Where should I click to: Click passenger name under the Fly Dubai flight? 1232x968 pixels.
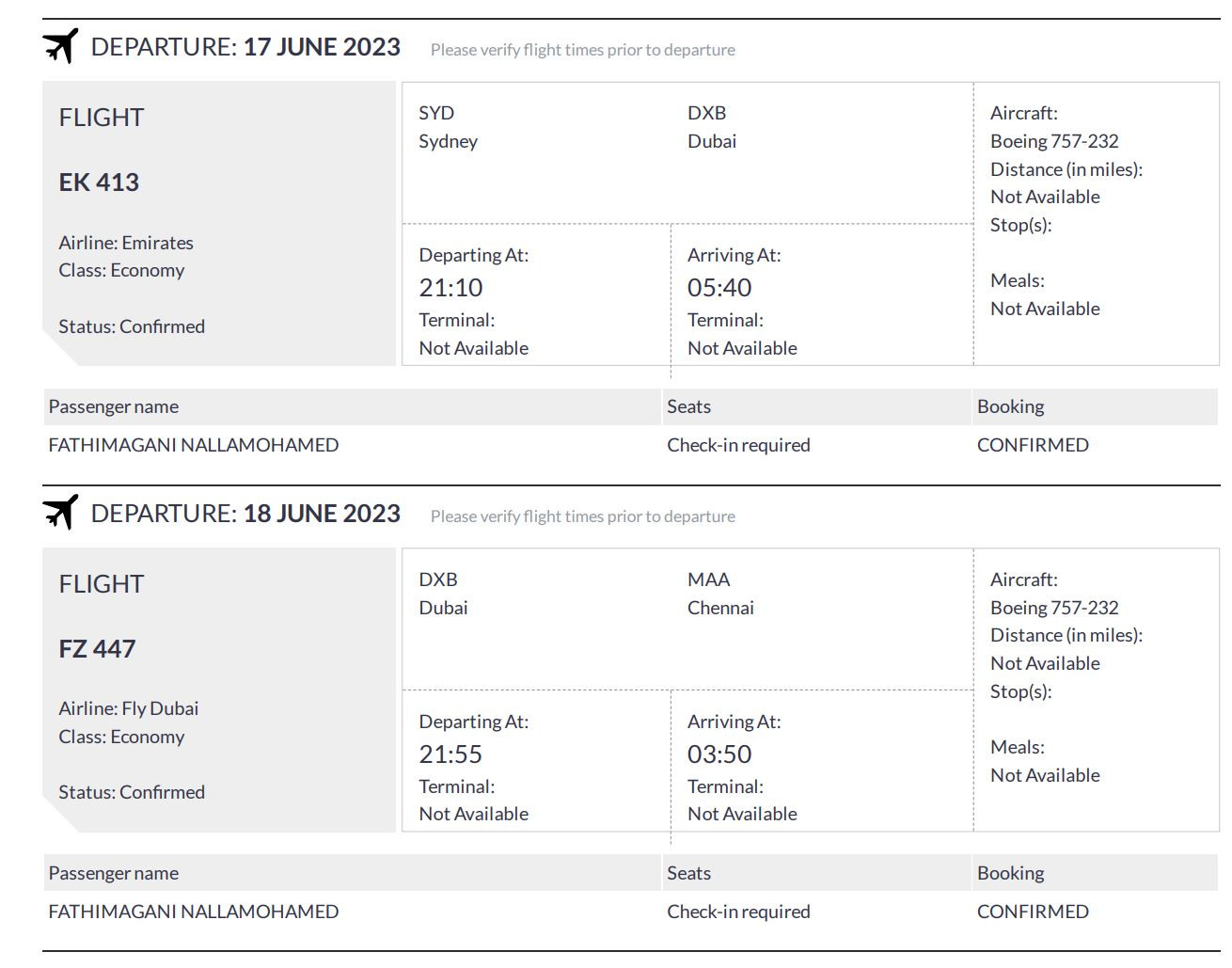(194, 912)
